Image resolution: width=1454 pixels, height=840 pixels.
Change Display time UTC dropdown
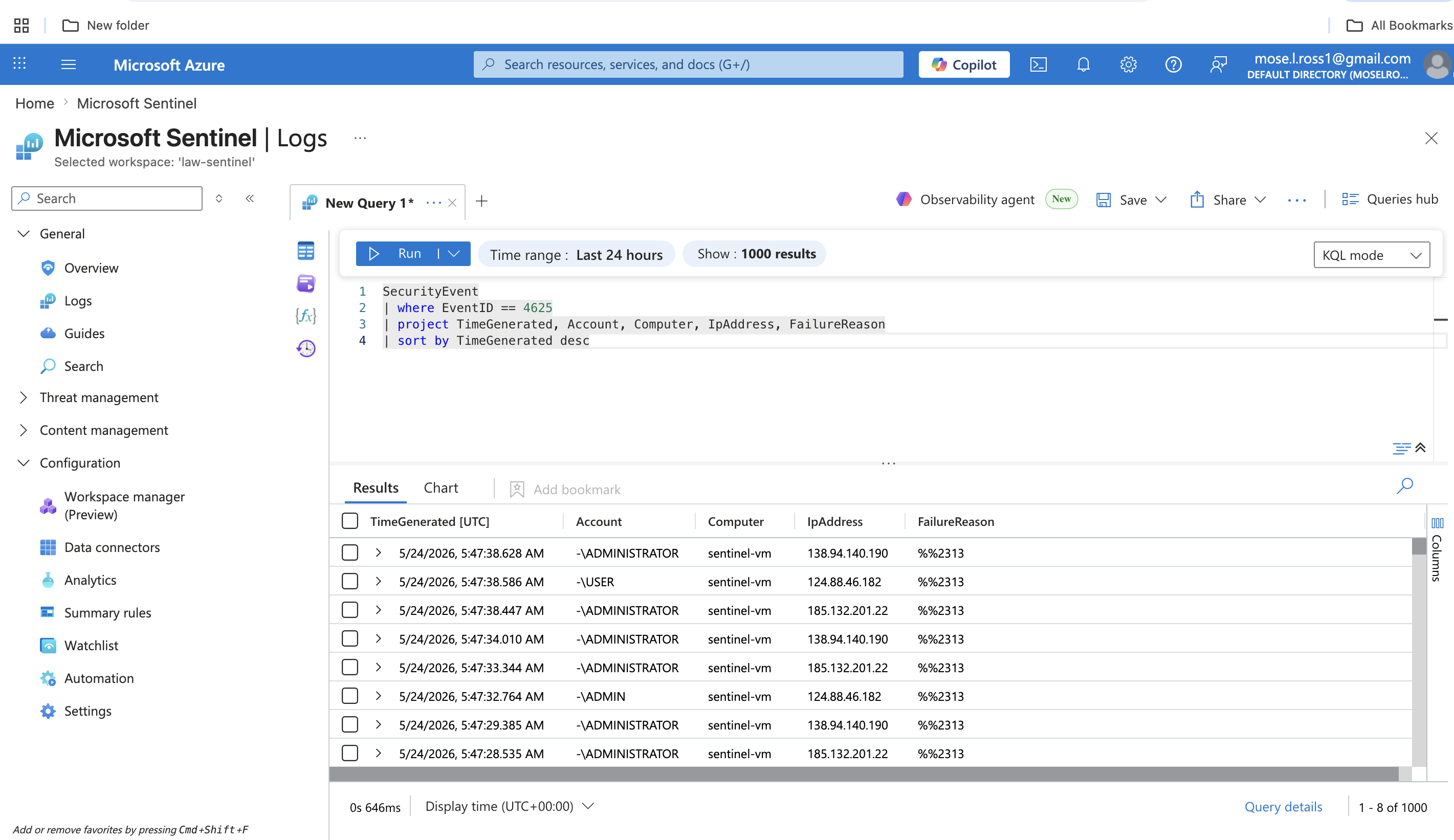(x=510, y=806)
